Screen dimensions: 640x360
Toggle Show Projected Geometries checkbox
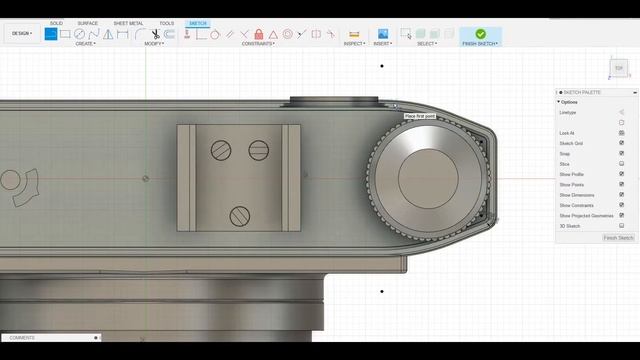click(x=622, y=216)
